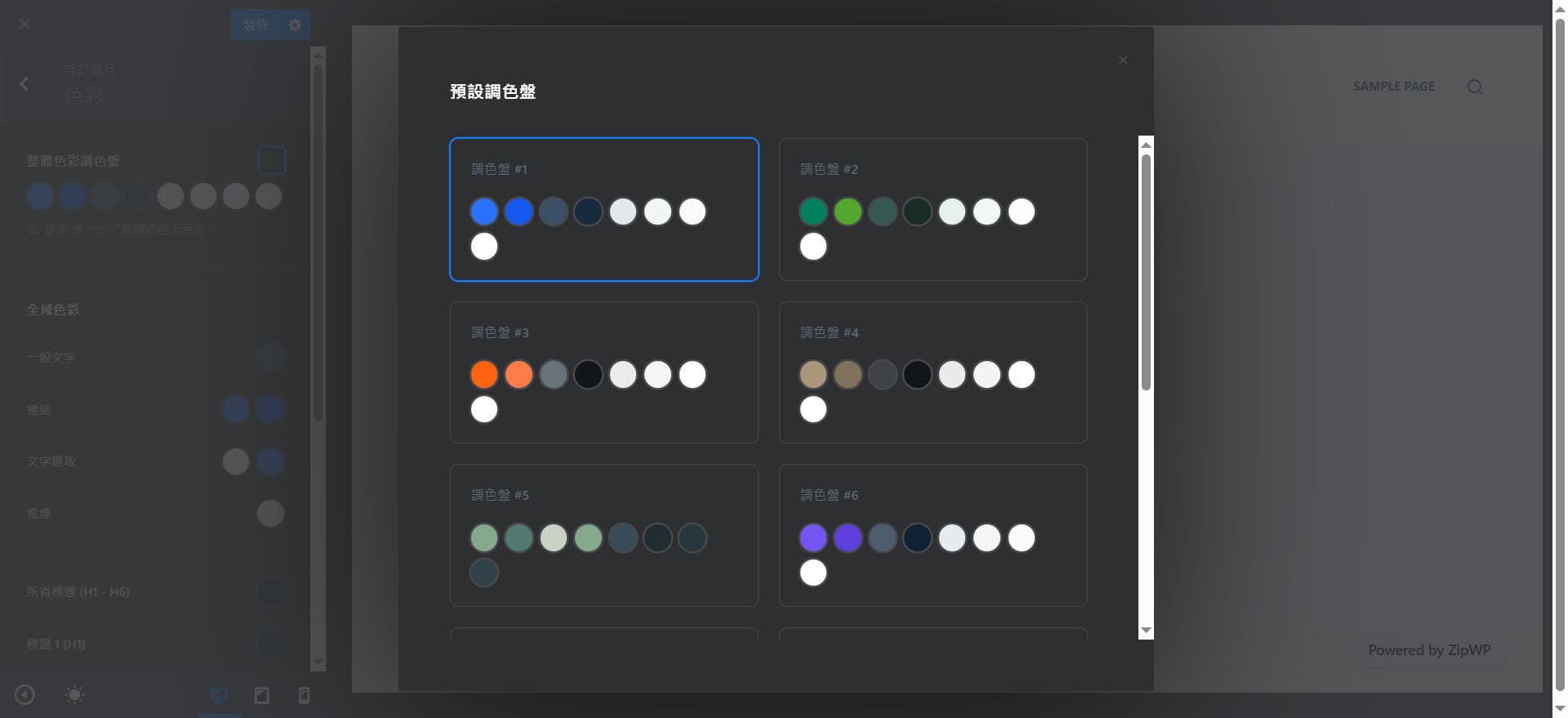The width and height of the screenshot is (1568, 718).
Task: Click the search icon in site preview header
Action: [x=1475, y=87]
